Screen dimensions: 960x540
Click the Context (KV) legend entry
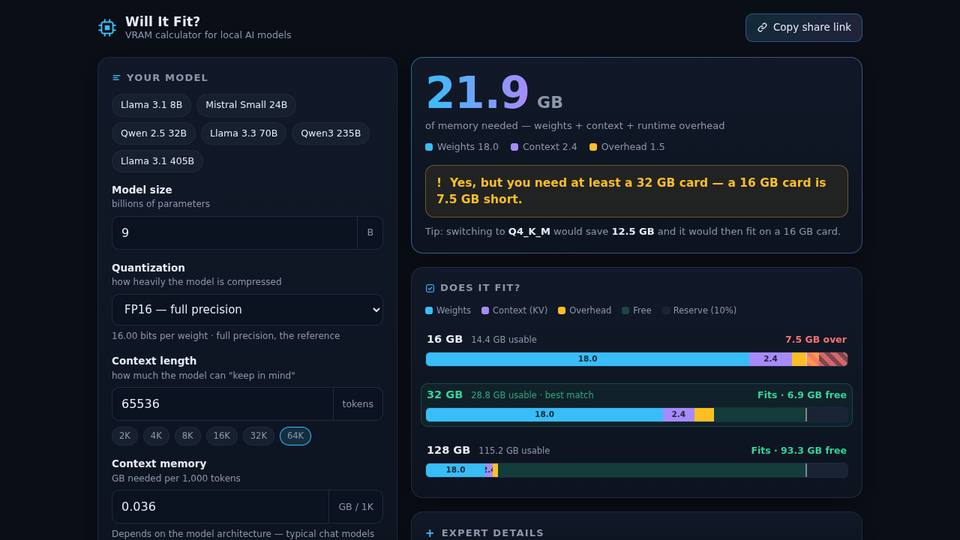click(x=514, y=310)
